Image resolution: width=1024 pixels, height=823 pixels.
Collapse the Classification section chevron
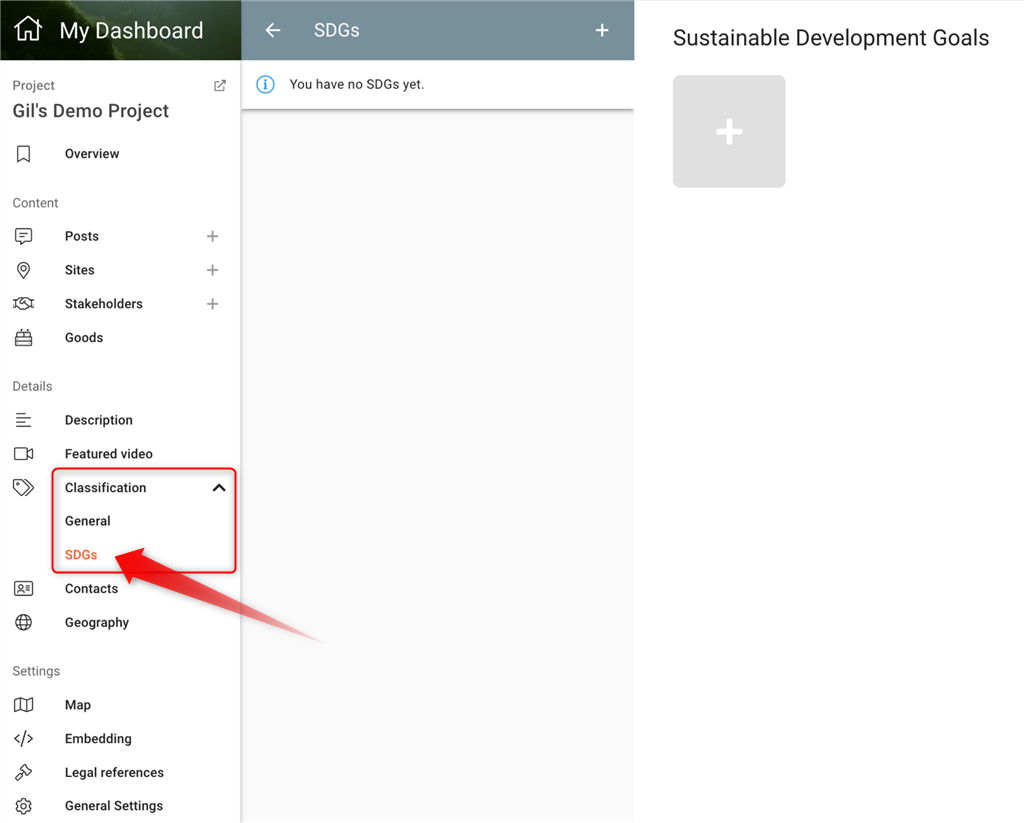(219, 488)
